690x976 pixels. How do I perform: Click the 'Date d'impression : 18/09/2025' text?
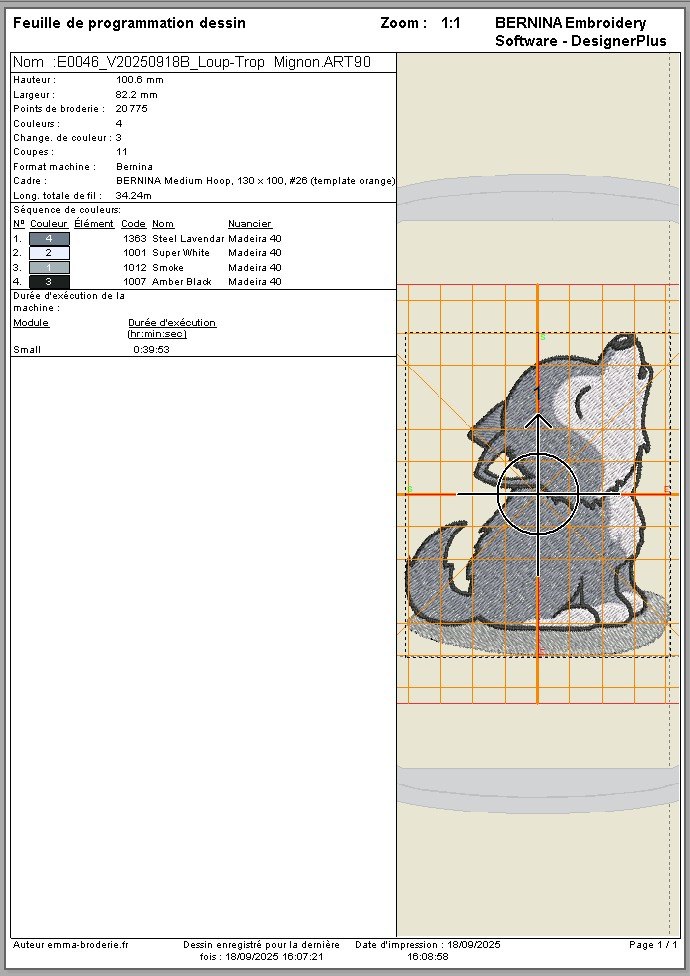pos(428,945)
